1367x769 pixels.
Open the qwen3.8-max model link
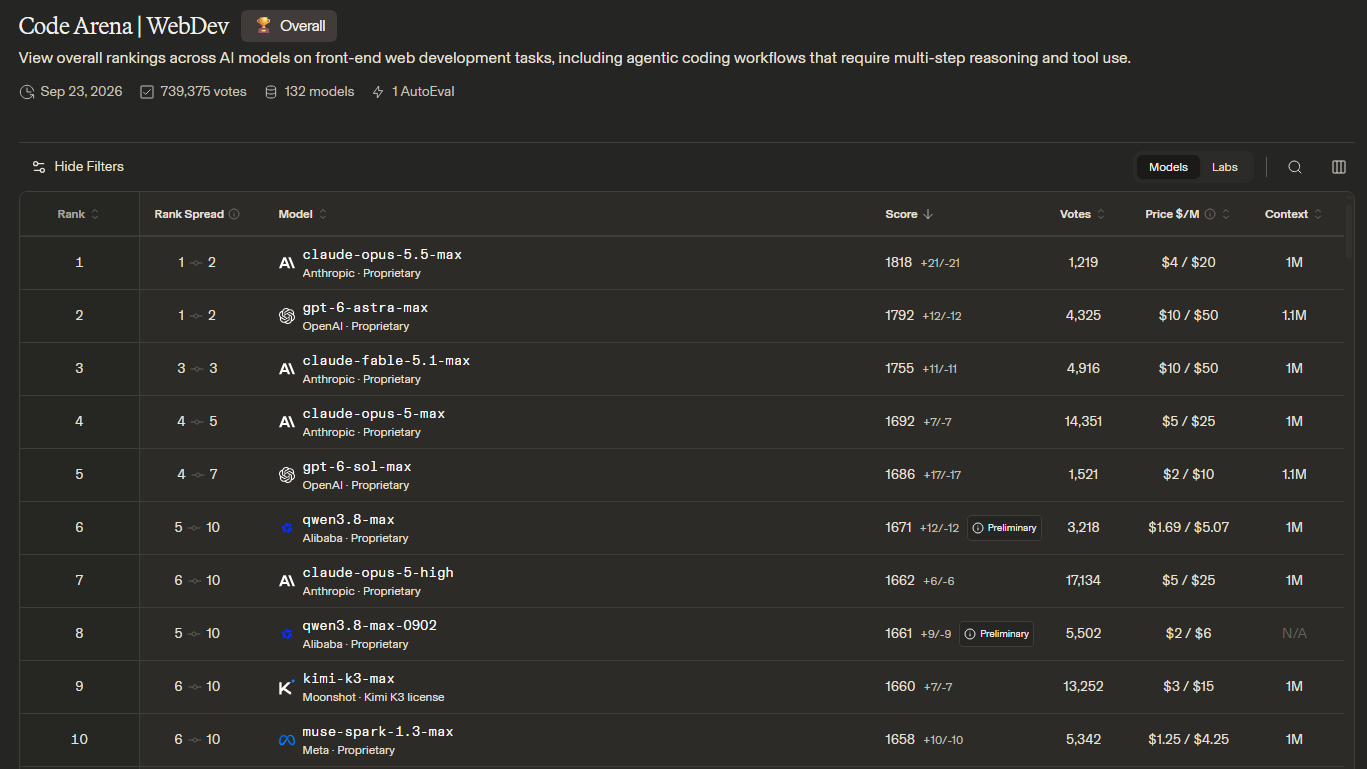coord(349,520)
